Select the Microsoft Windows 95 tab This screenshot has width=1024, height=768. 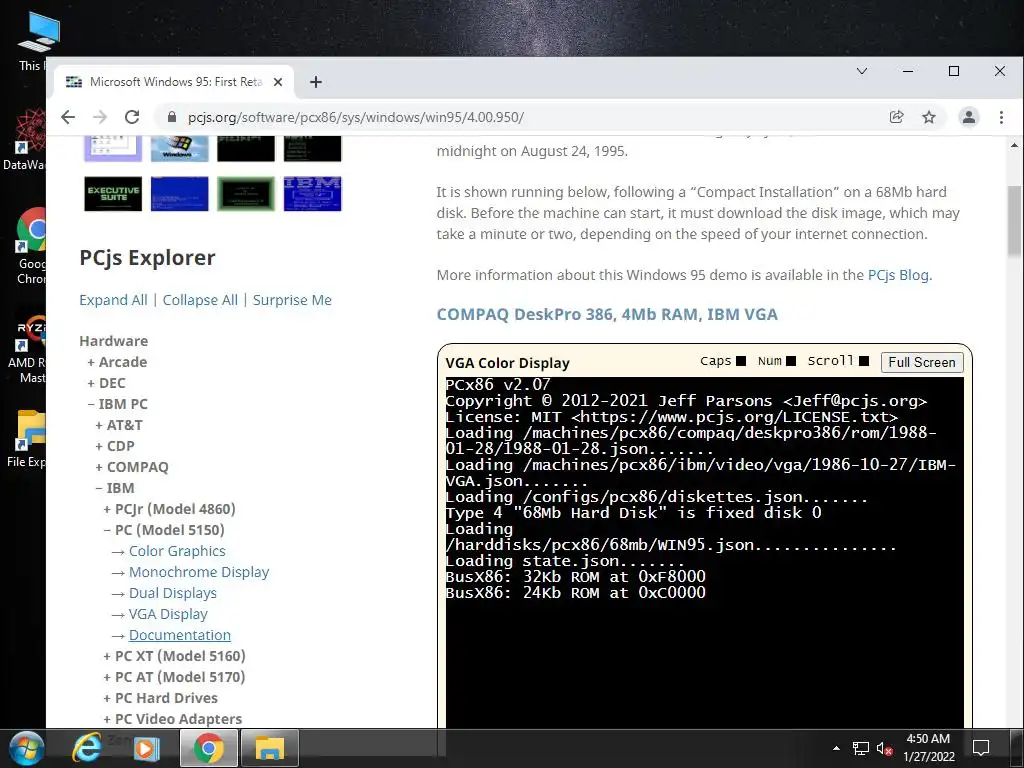pos(173,82)
